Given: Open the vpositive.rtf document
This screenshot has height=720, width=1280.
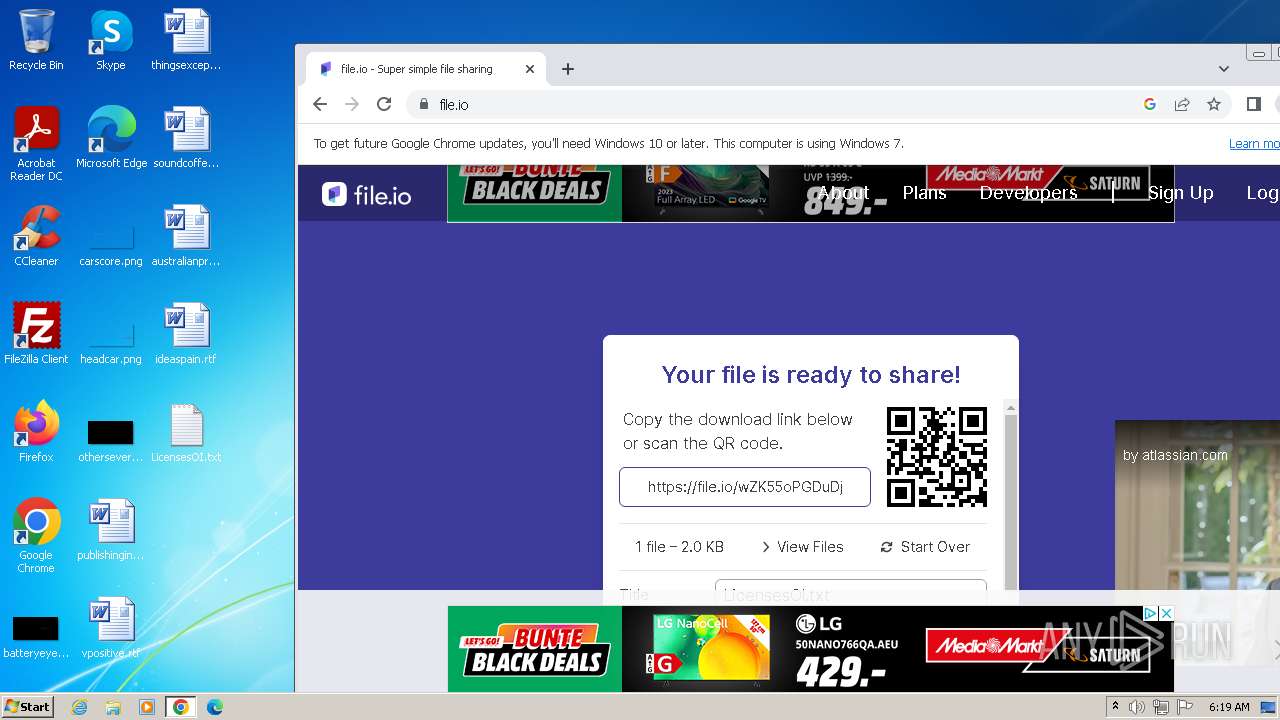Looking at the screenshot, I should 111,628.
